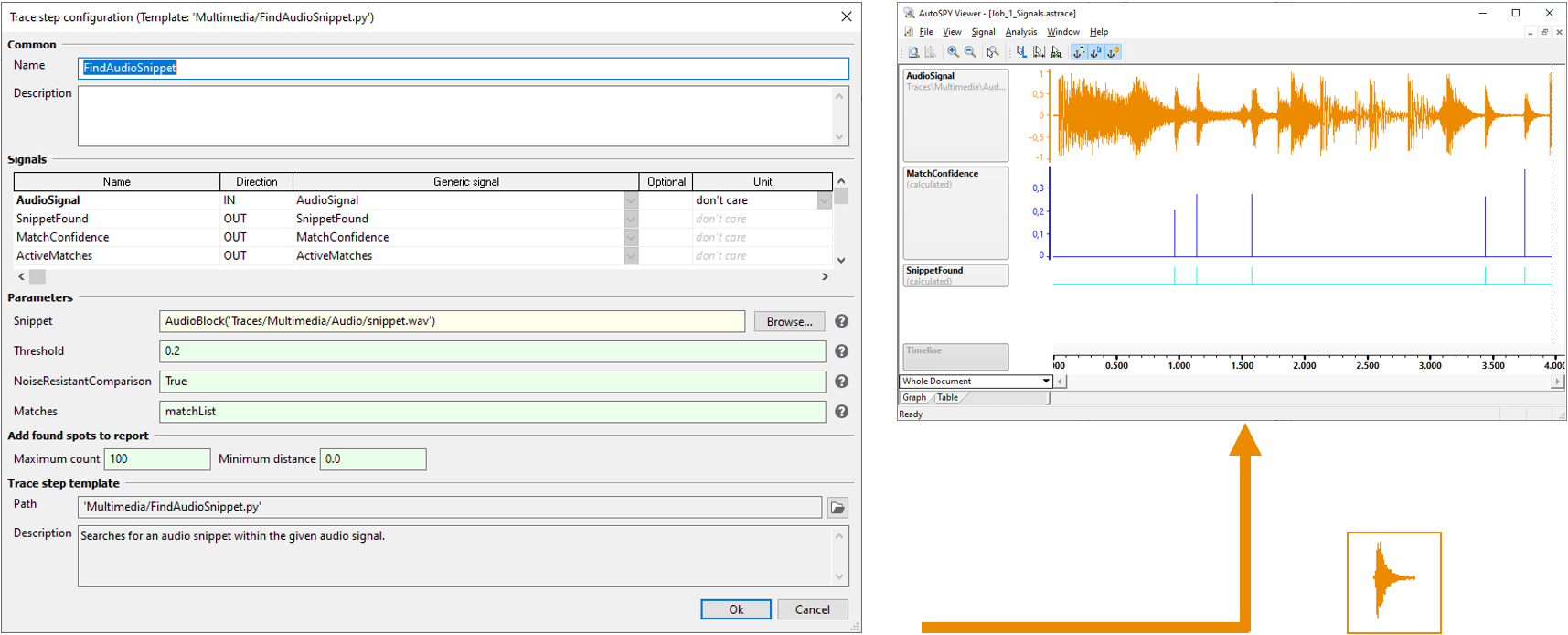
Task: Select the MatchConfidence channel panel
Action: point(955,212)
